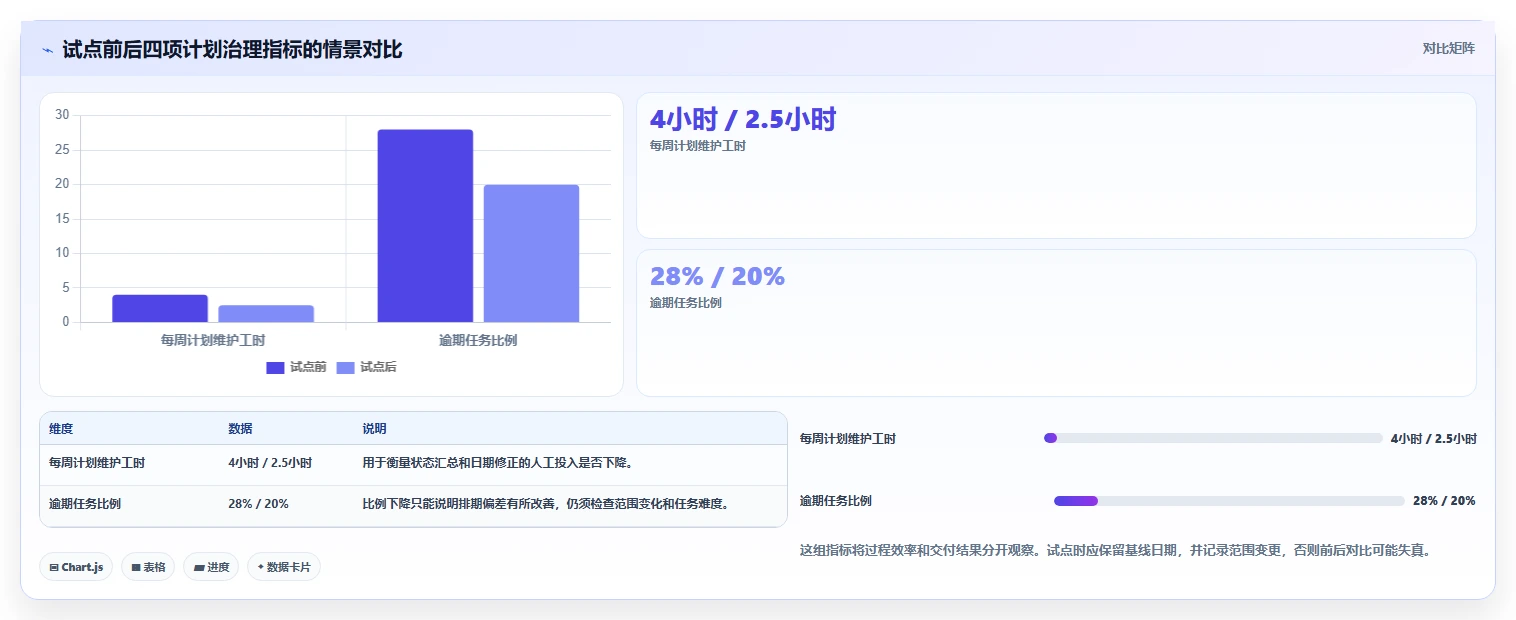
Task: Select the 数据卡片 tag chip
Action: [284, 567]
